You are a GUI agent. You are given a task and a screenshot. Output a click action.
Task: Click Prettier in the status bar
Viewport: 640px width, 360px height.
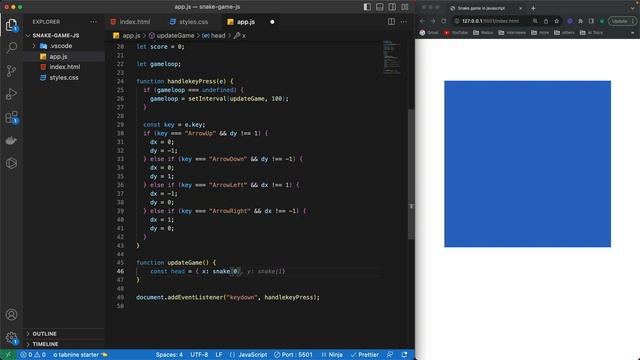[x=364, y=355]
